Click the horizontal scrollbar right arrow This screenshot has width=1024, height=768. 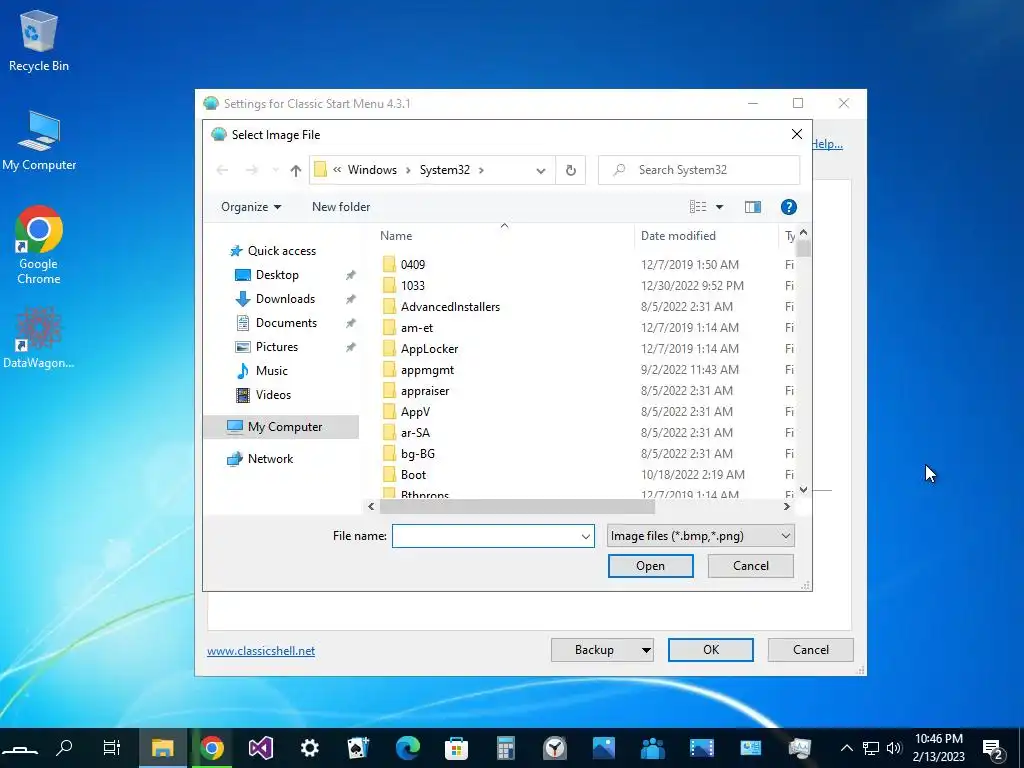point(786,507)
